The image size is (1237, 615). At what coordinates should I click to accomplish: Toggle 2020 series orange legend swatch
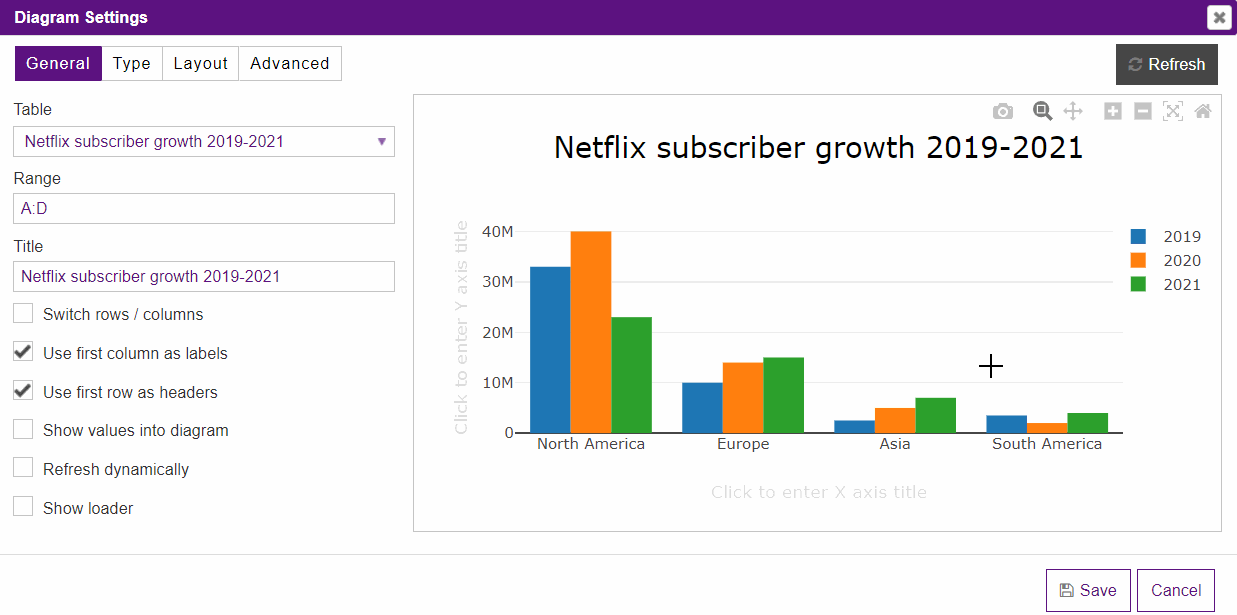[x=1138, y=261]
